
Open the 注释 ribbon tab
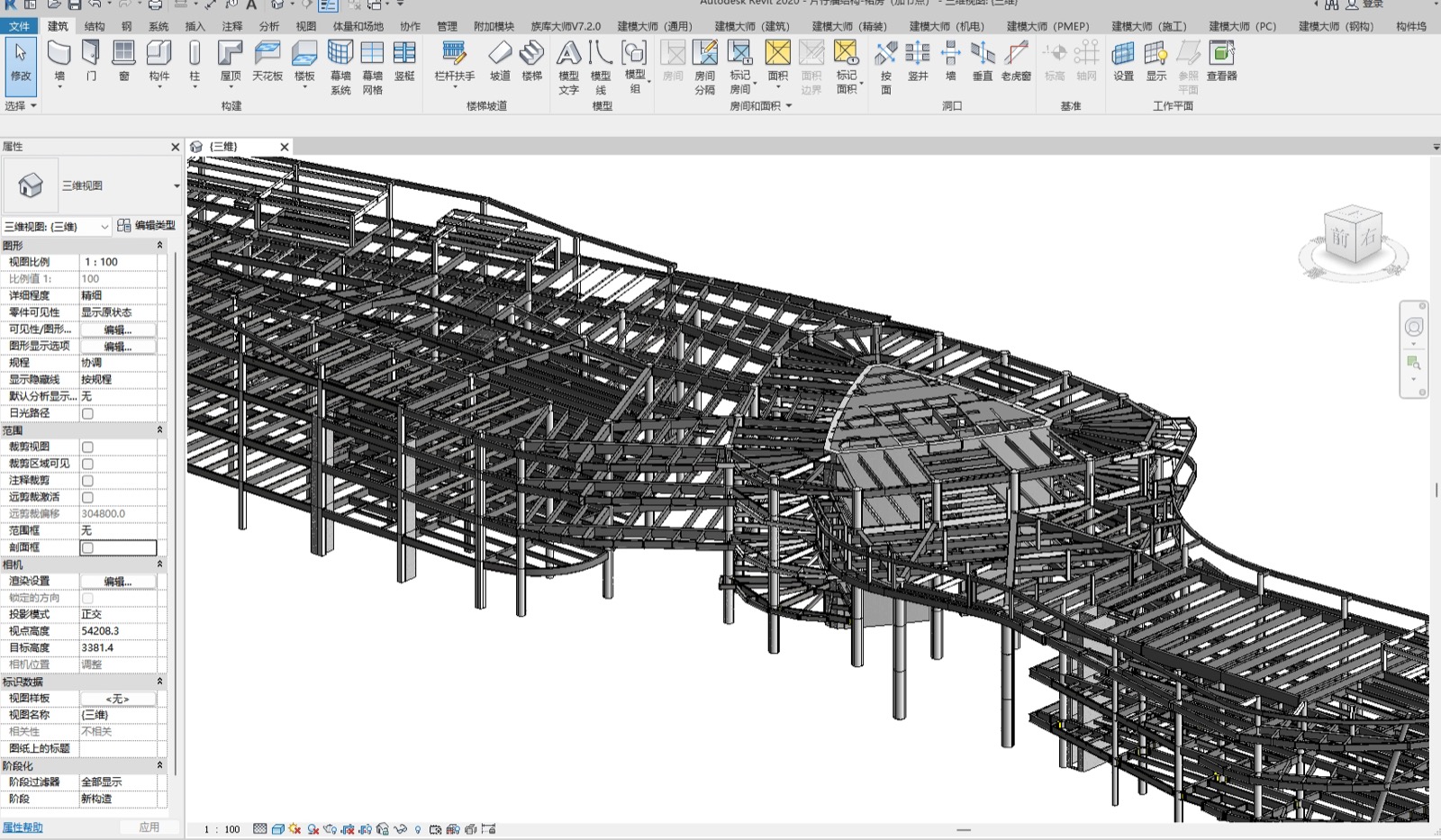pyautogui.click(x=232, y=26)
